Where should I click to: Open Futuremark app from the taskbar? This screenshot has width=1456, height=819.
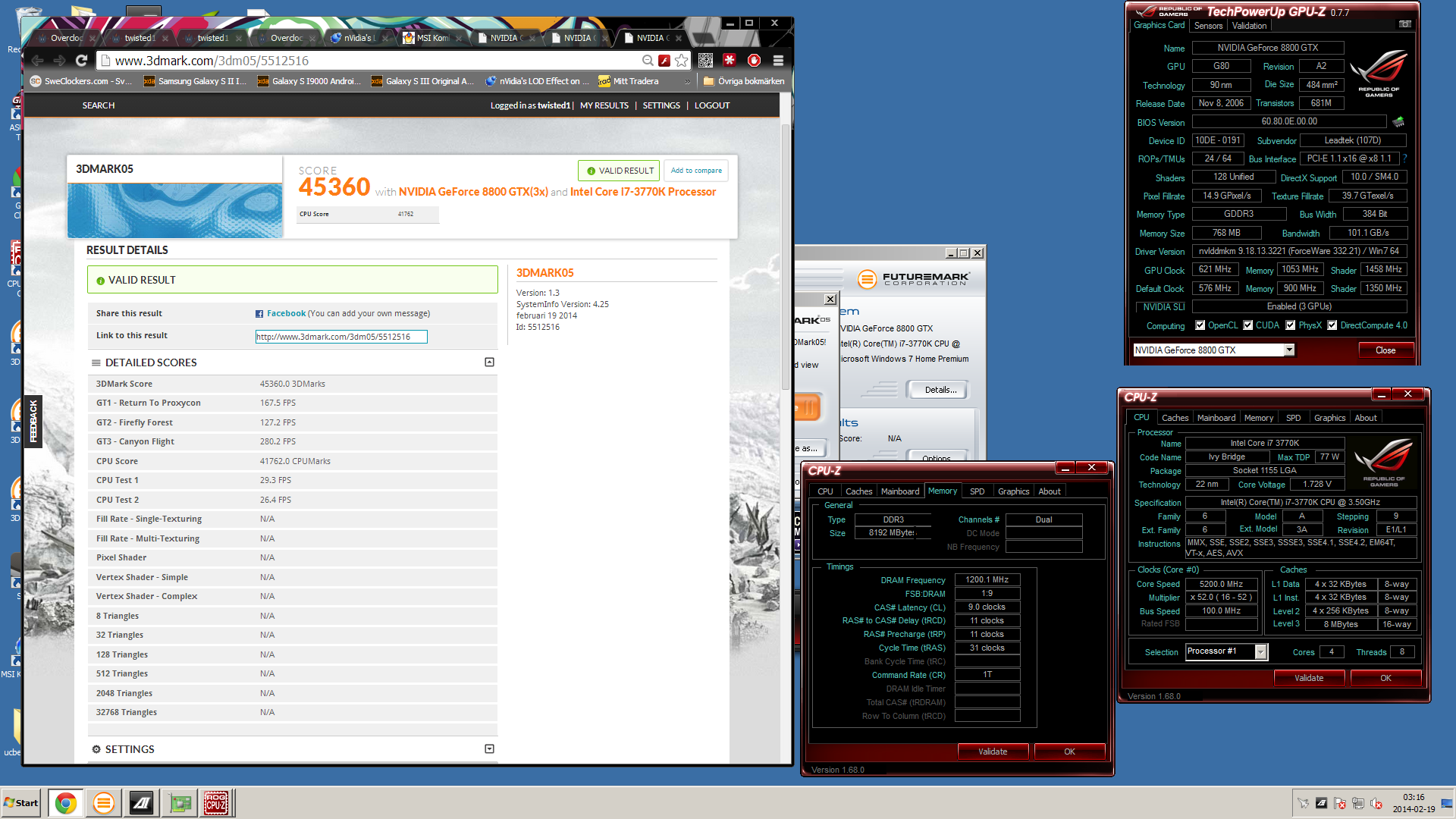coord(104,803)
